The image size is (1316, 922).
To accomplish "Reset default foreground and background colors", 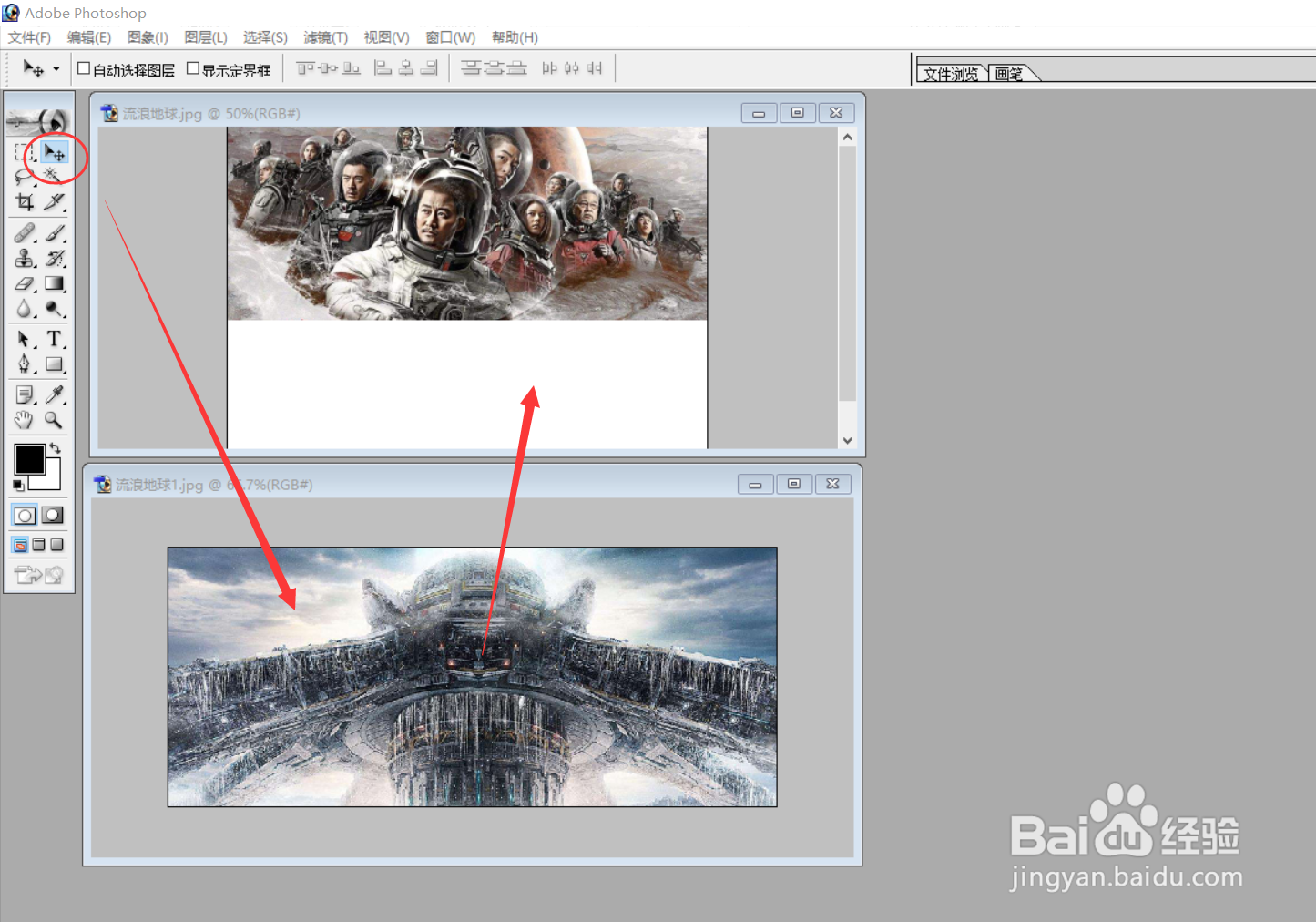I will [18, 485].
